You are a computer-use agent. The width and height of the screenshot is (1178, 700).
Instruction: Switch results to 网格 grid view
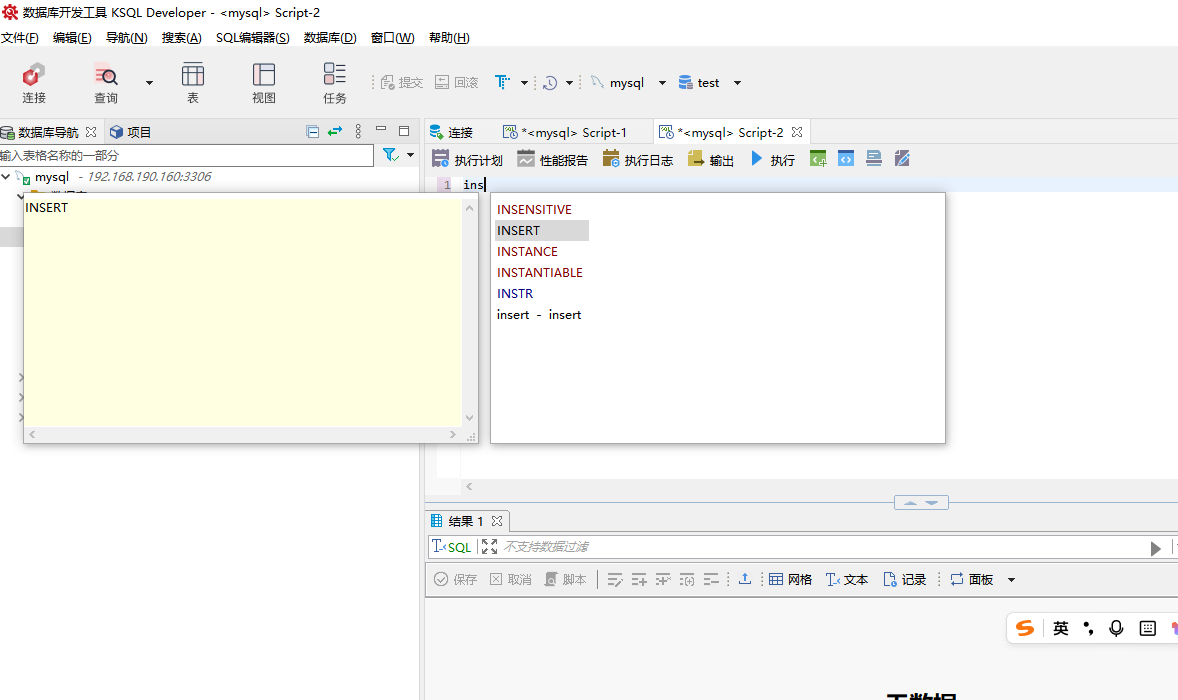click(x=790, y=579)
